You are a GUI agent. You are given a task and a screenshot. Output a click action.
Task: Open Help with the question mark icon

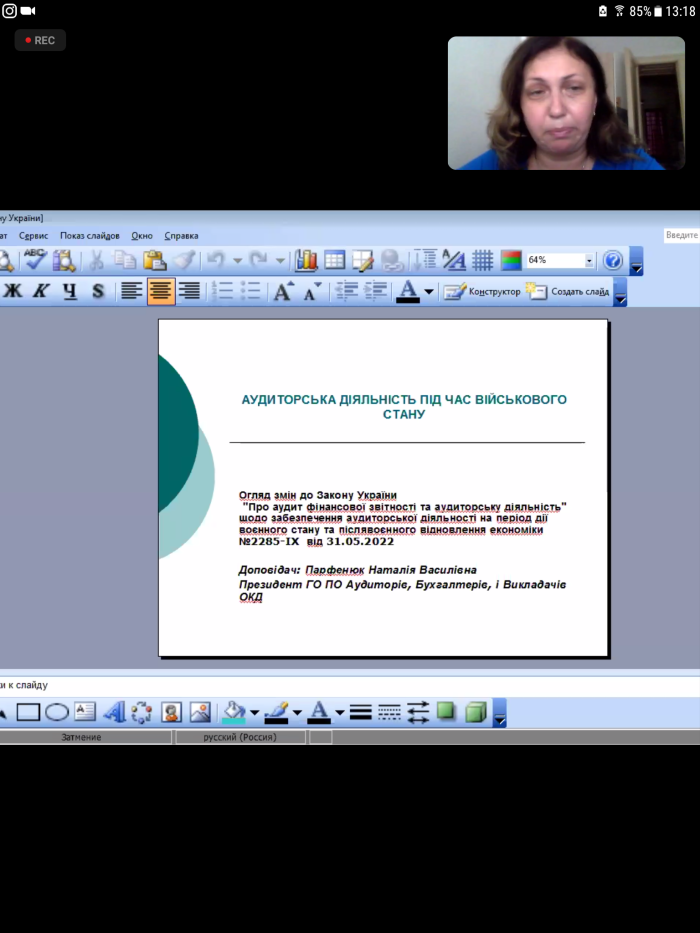[613, 261]
